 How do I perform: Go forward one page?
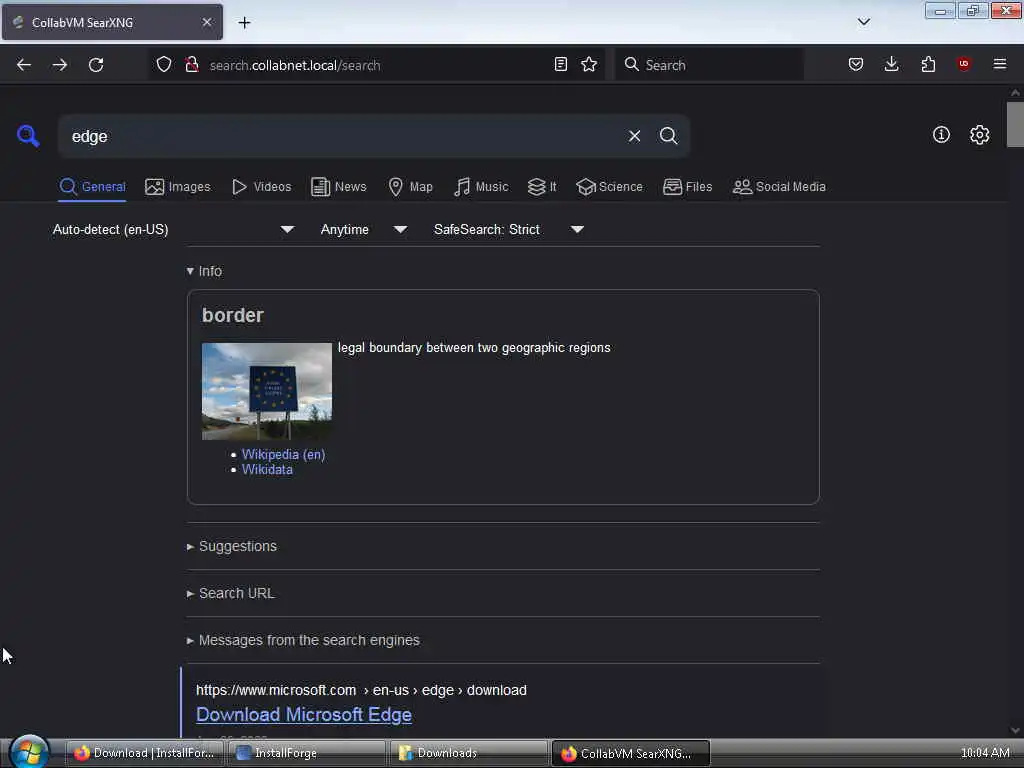tap(59, 65)
